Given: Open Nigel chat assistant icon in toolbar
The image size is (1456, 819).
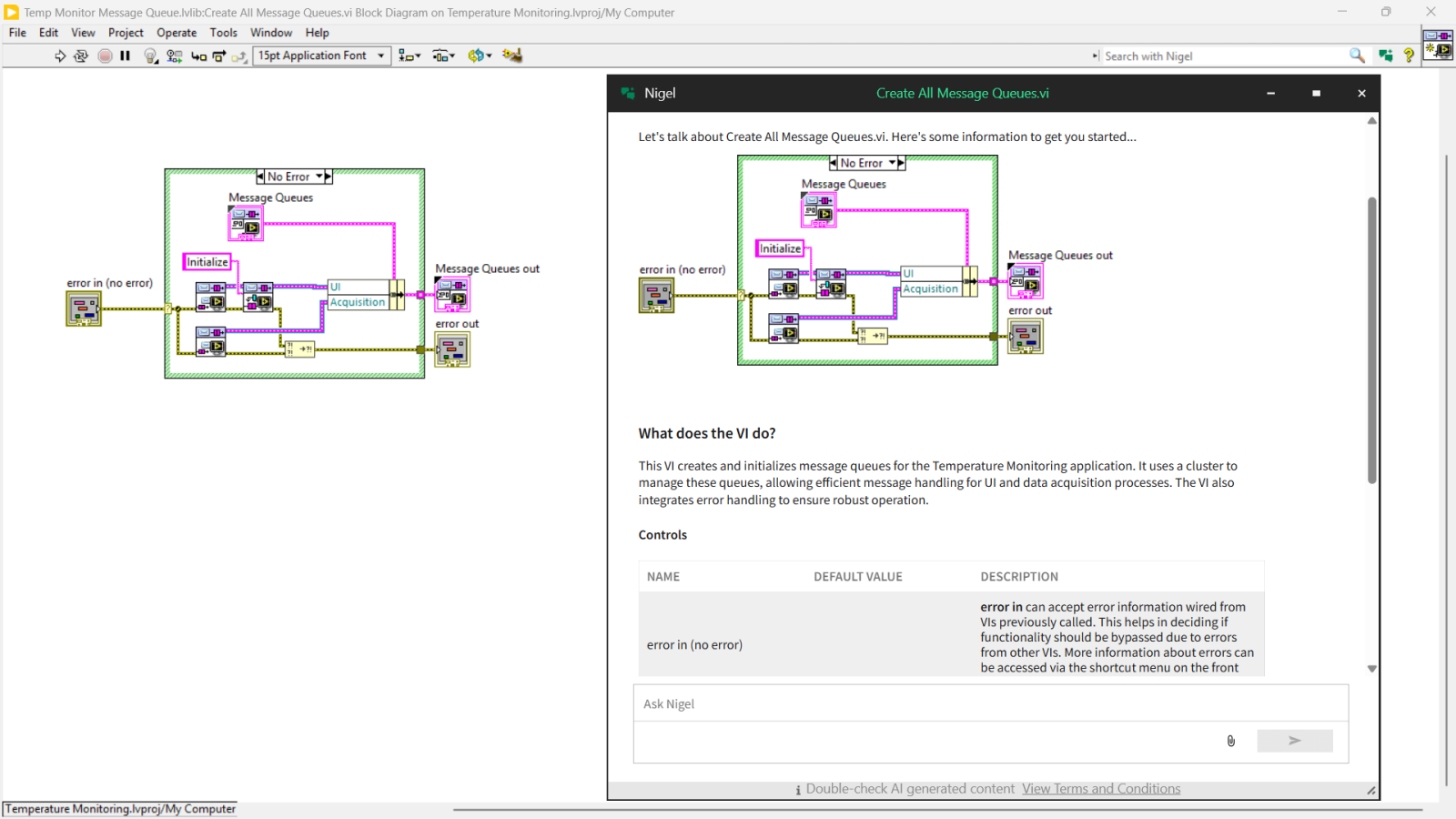Looking at the screenshot, I should click(1385, 56).
